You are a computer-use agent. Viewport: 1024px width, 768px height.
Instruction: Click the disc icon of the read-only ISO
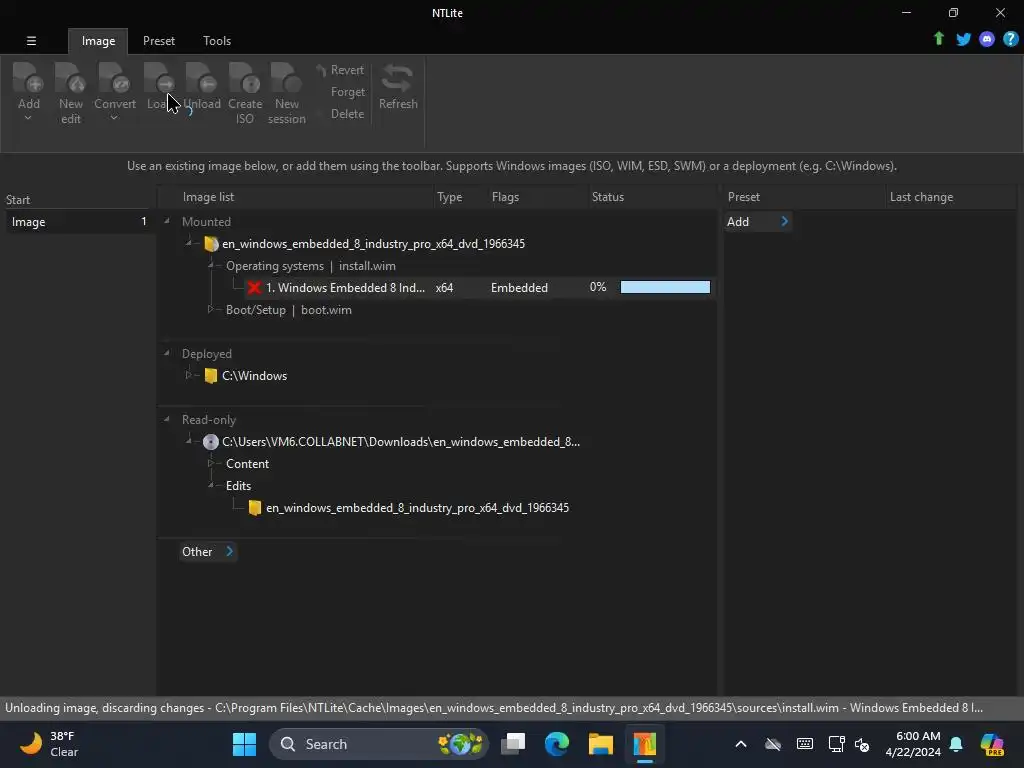pyautogui.click(x=210, y=441)
